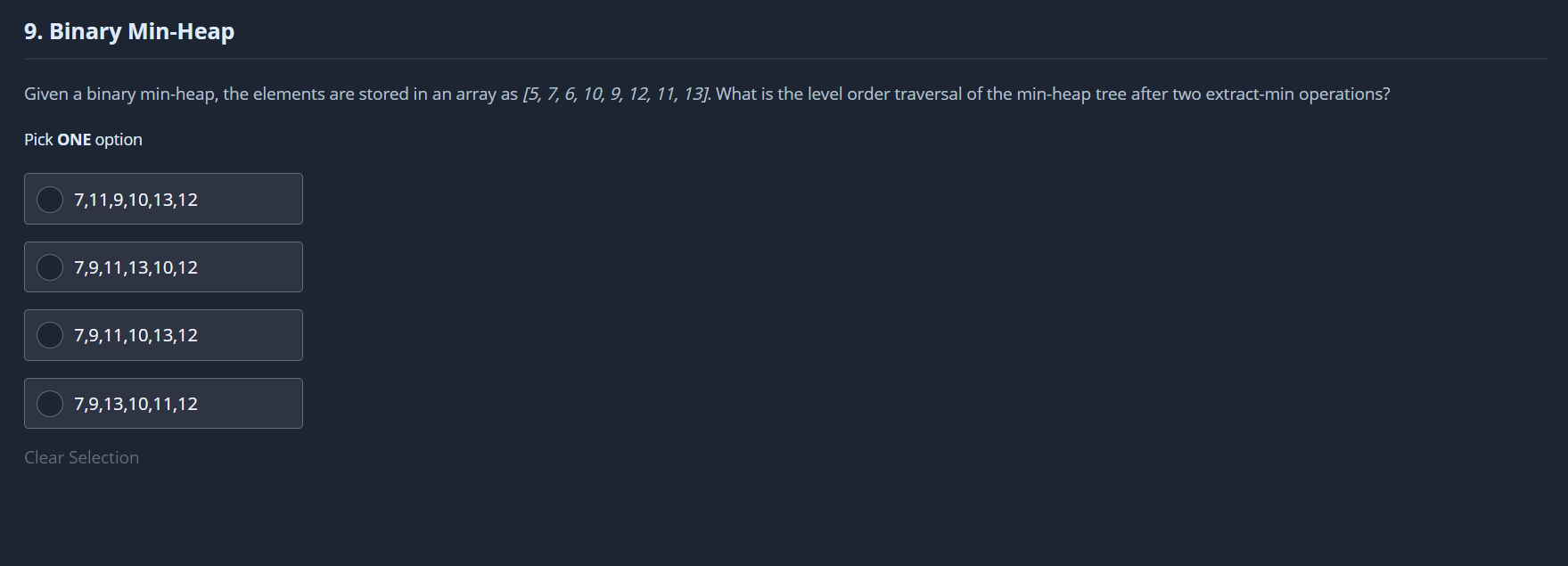Click the heading 9. Binary Min-Heap
The image size is (1568, 566).
129,30
